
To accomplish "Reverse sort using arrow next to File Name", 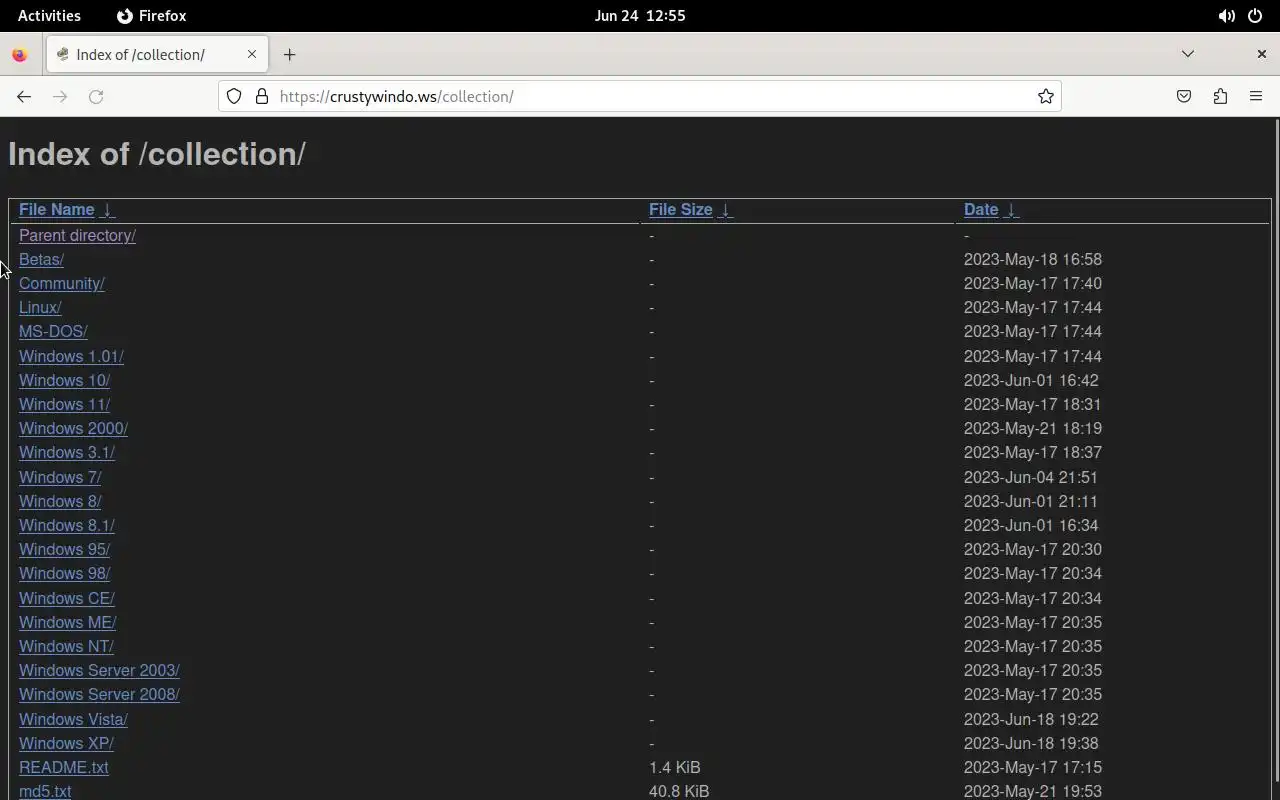I will click(108, 210).
